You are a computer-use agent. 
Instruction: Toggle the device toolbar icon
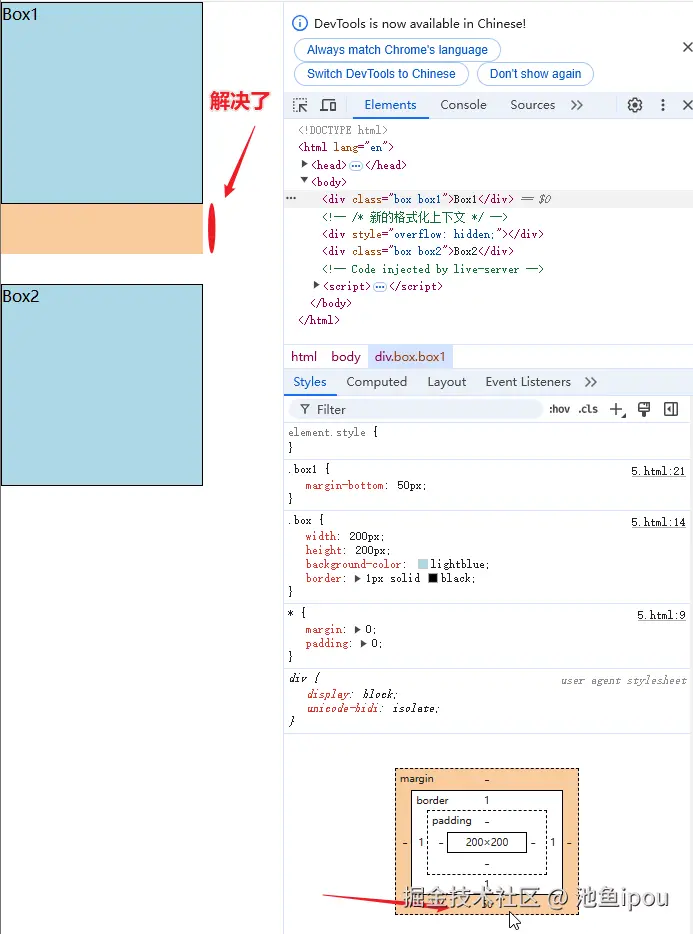pos(328,105)
